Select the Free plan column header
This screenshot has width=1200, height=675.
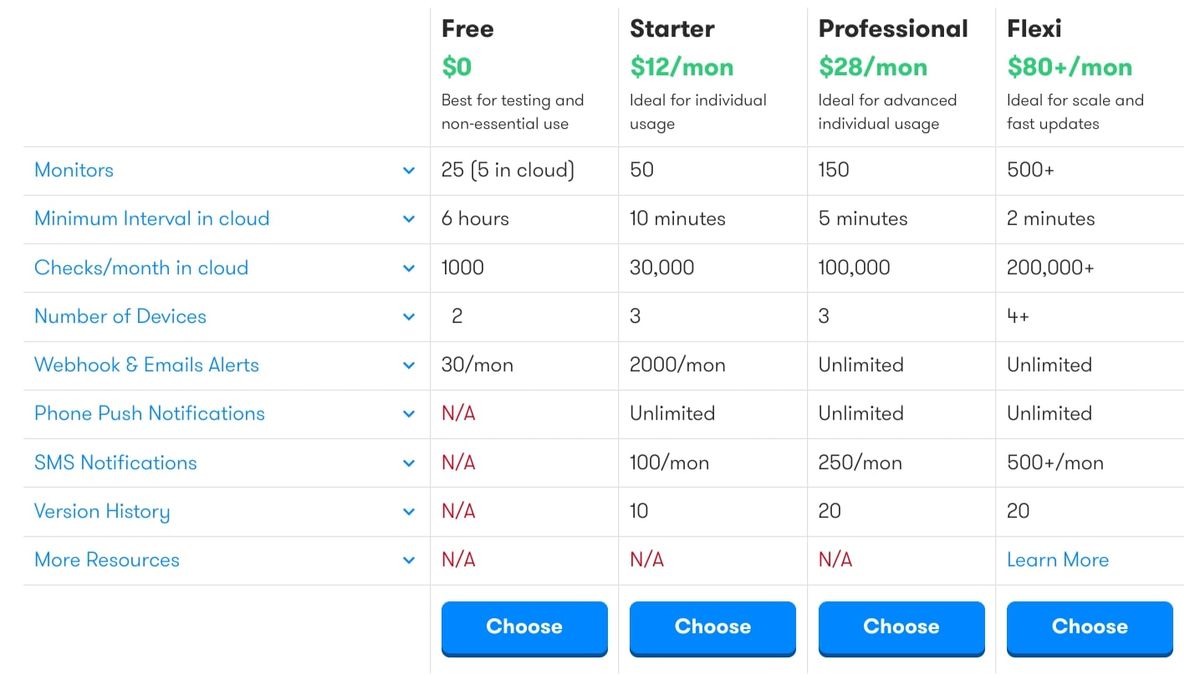point(467,29)
